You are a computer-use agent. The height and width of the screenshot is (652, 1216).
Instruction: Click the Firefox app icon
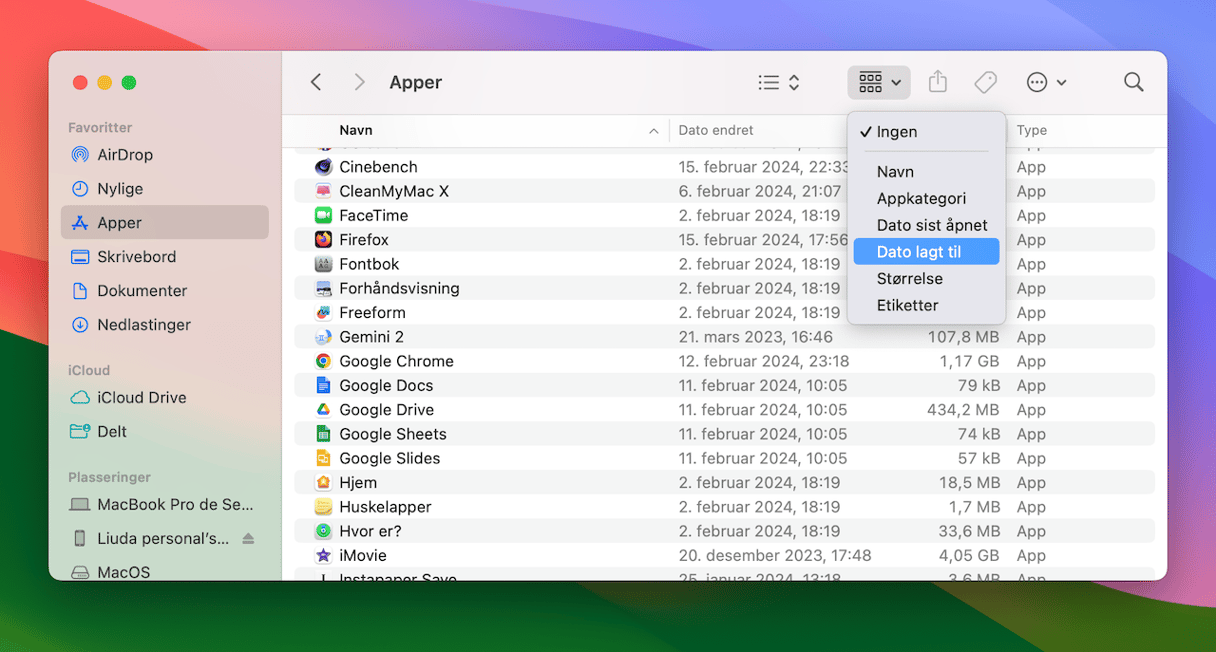[x=323, y=240]
